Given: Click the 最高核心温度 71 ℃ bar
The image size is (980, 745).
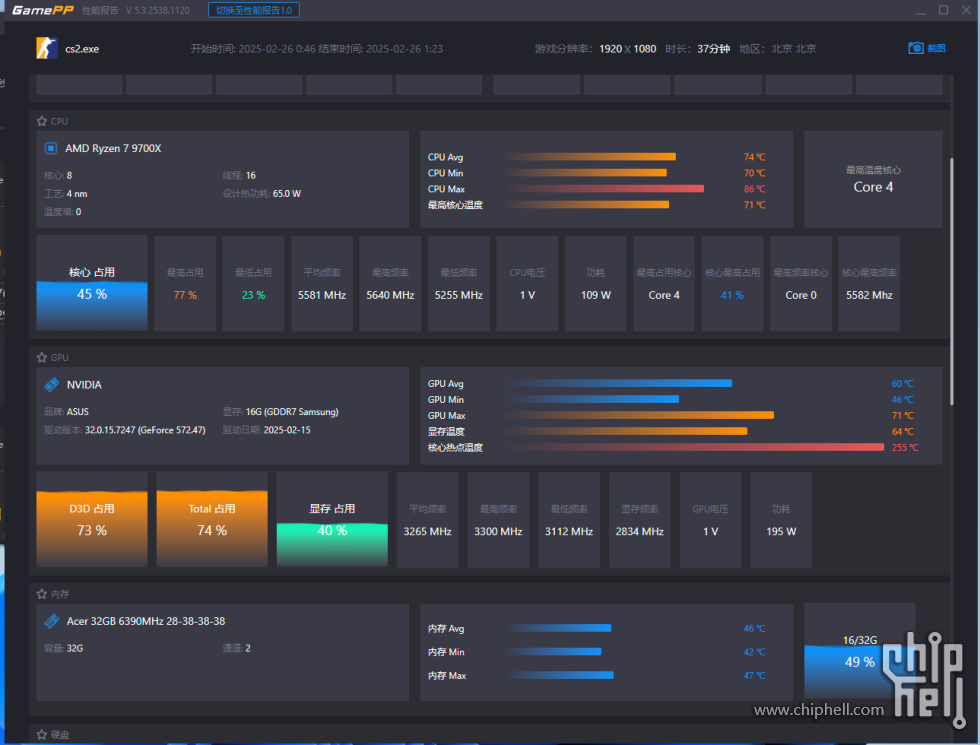Looking at the screenshot, I should pos(588,204).
